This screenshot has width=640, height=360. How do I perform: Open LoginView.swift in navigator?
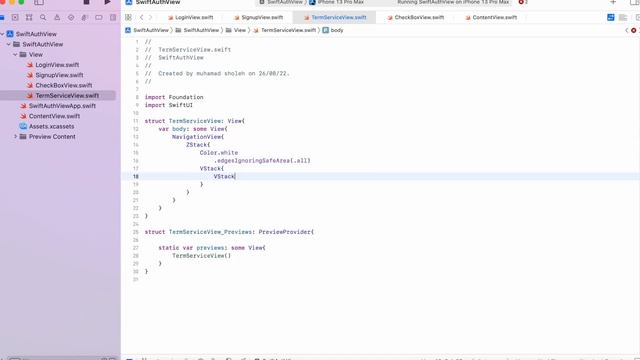tap(53, 64)
